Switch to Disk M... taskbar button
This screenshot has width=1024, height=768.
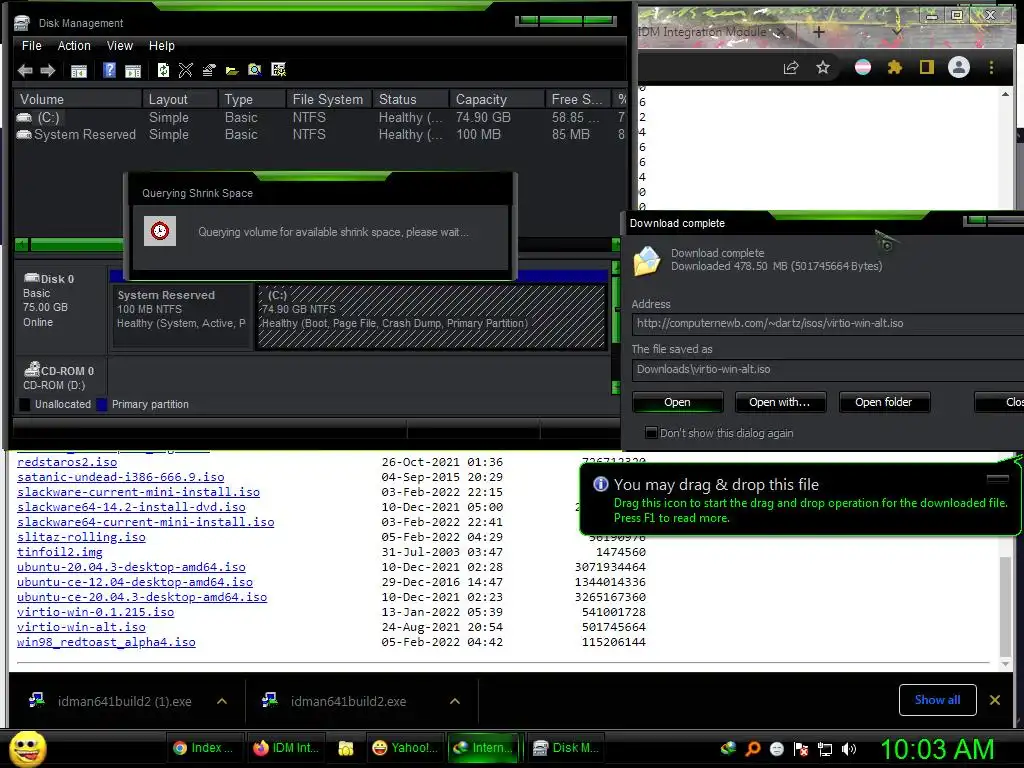pyautogui.click(x=566, y=748)
